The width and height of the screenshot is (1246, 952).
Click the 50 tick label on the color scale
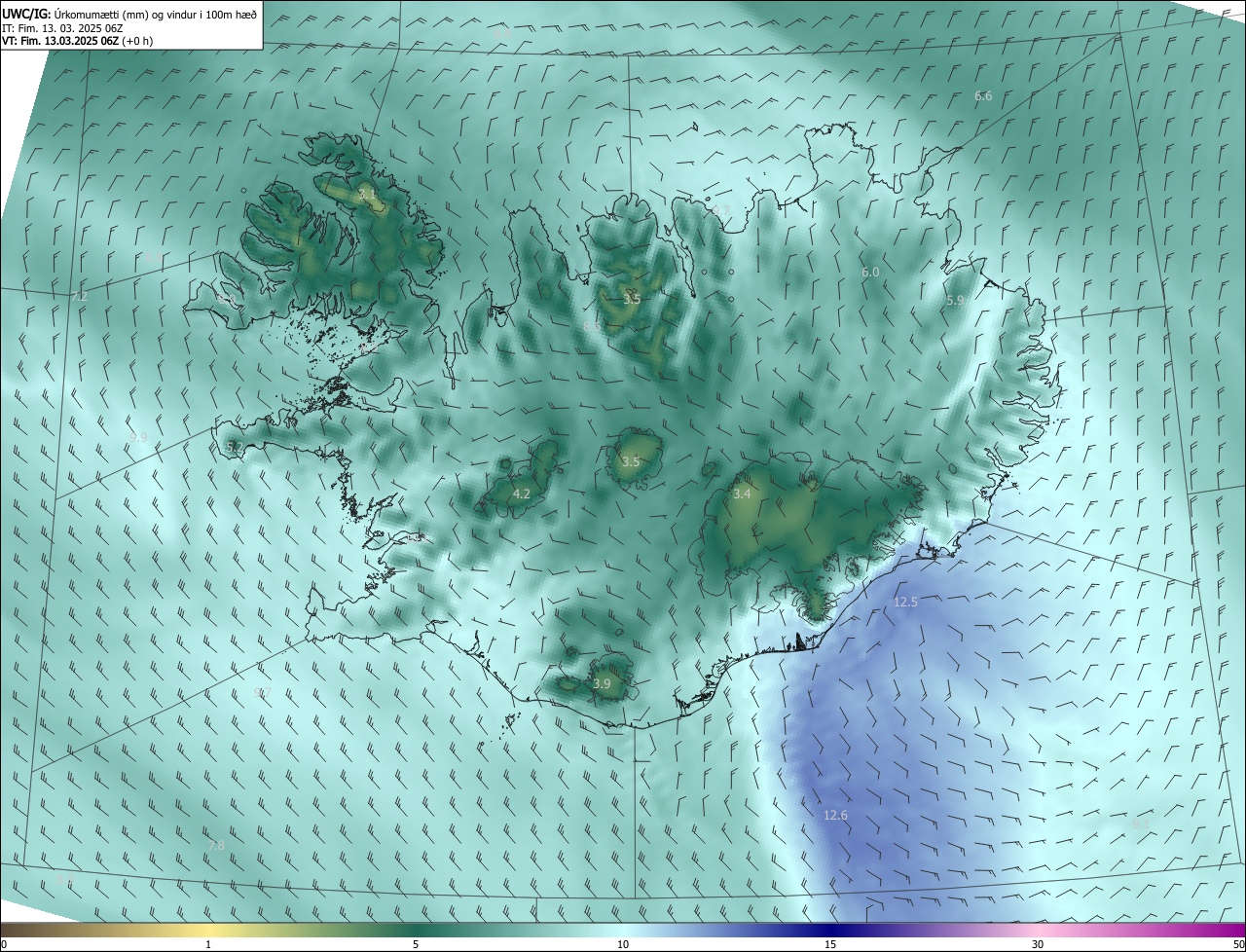pos(1237,945)
